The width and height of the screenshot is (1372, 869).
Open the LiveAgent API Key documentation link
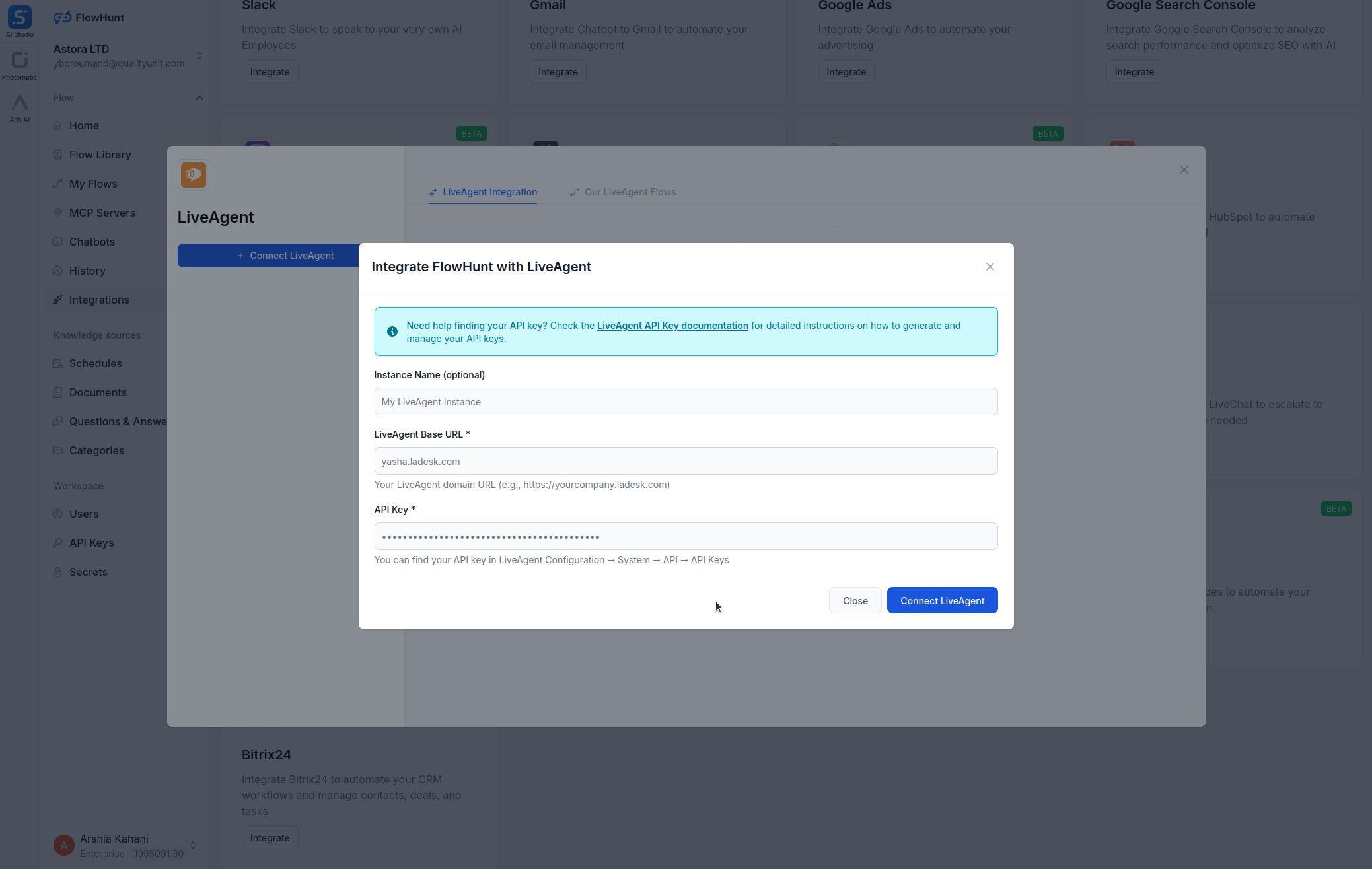[x=672, y=325]
